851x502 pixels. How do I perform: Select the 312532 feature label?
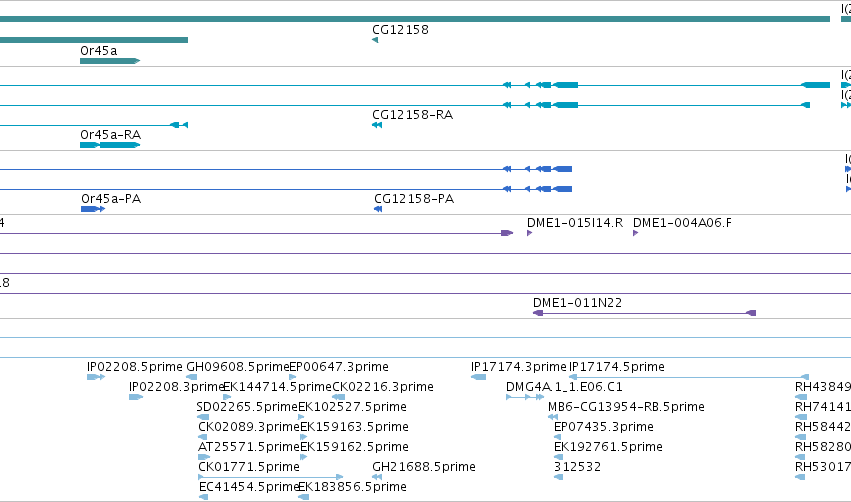tap(577, 467)
